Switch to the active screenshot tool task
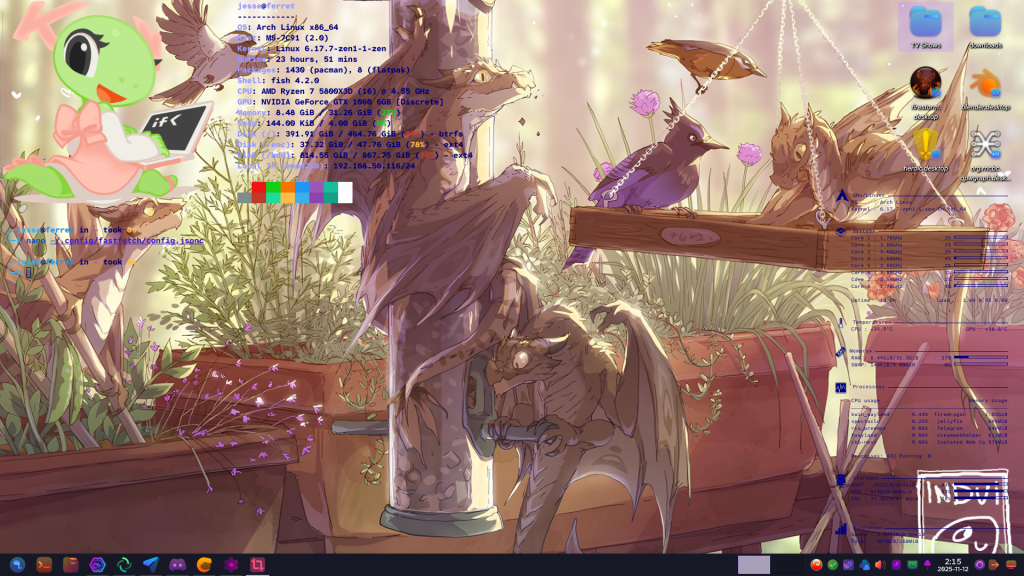The width and height of the screenshot is (1024, 576). [257, 565]
